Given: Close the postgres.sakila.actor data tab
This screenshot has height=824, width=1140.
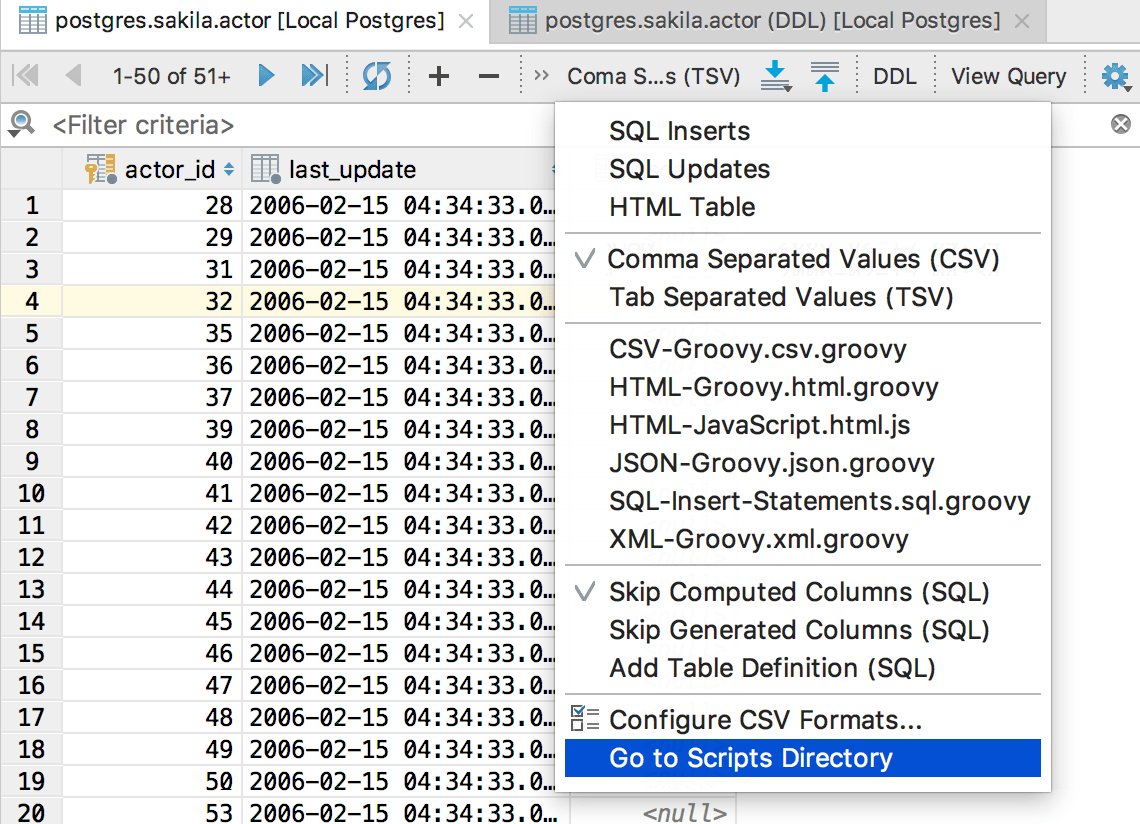Looking at the screenshot, I should (x=466, y=22).
